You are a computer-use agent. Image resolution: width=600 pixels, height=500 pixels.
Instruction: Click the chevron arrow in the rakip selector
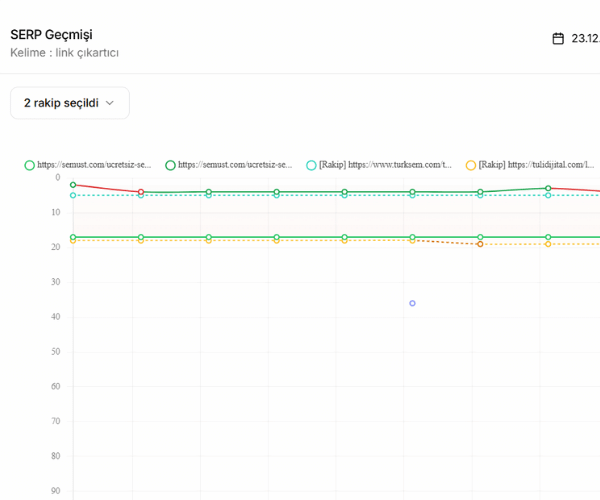tap(110, 103)
